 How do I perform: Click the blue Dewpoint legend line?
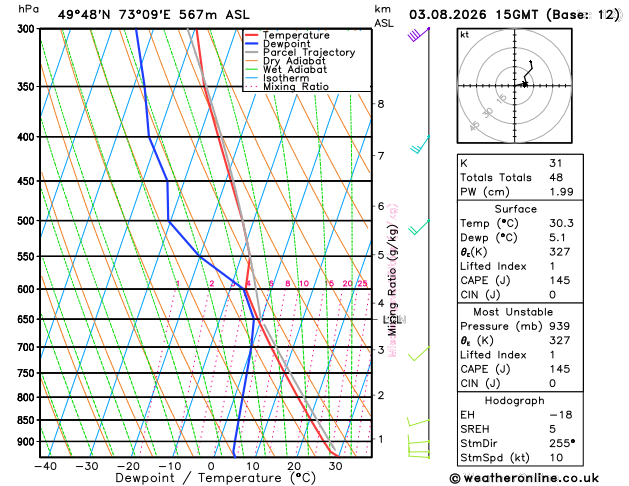pos(252,44)
